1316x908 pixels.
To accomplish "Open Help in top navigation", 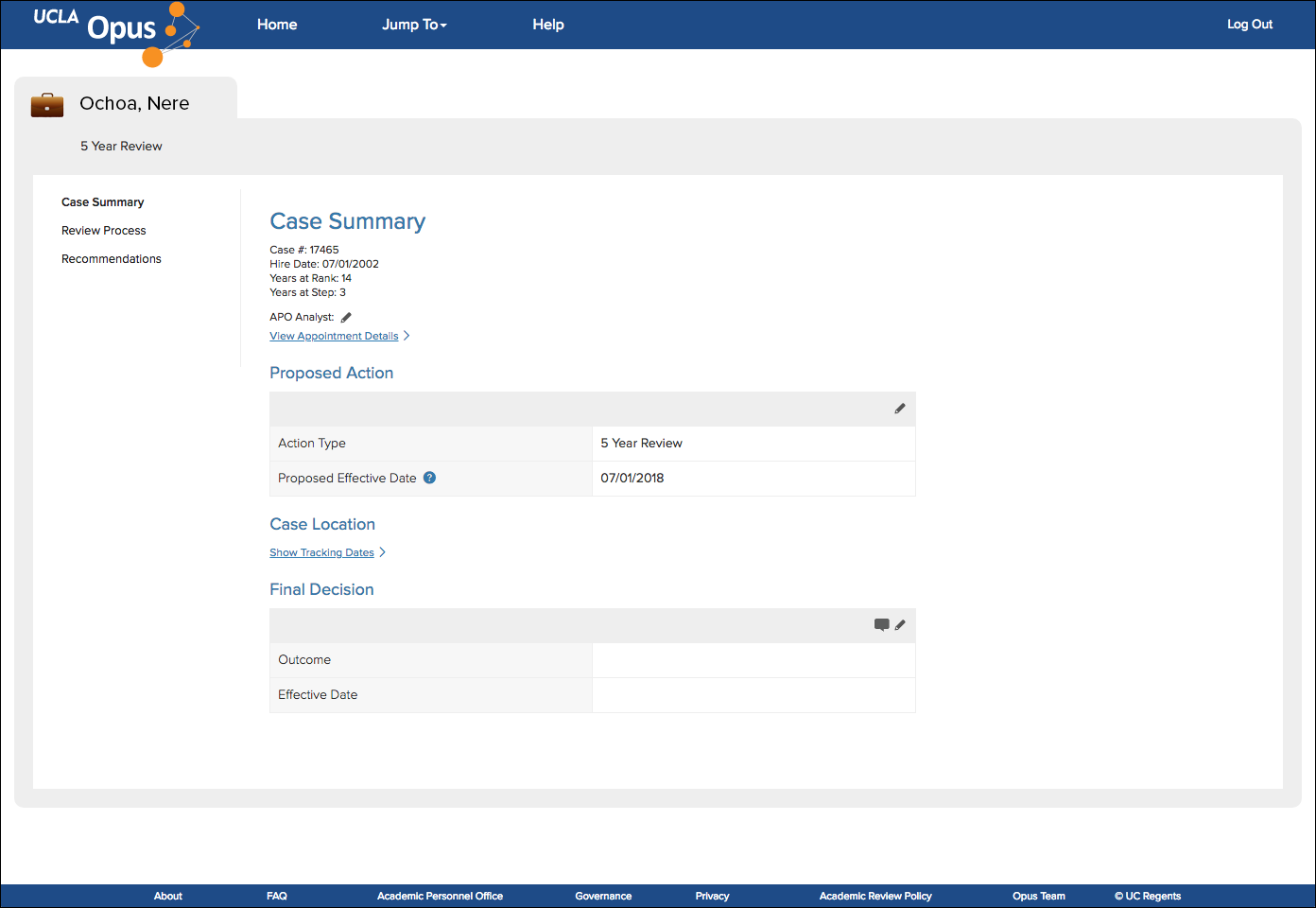I will tap(548, 25).
